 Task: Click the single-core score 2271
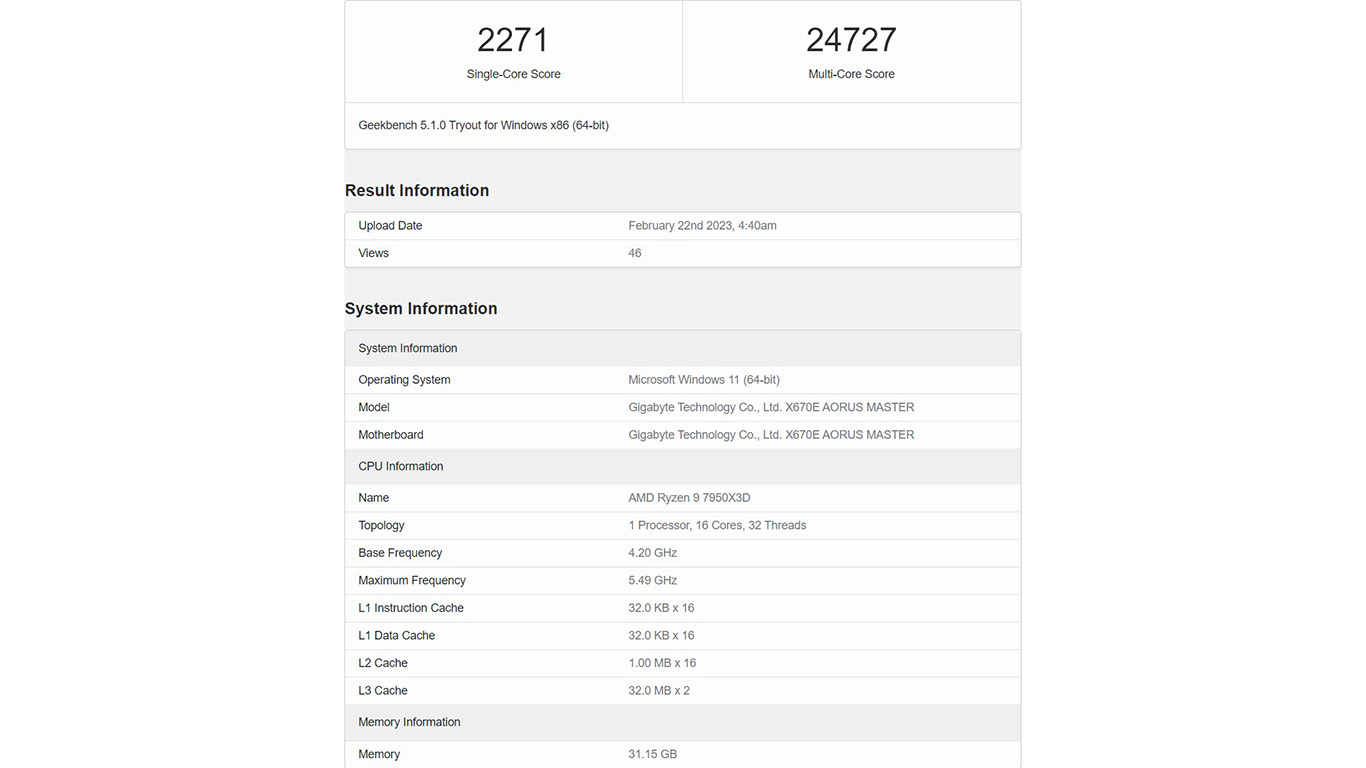(513, 40)
